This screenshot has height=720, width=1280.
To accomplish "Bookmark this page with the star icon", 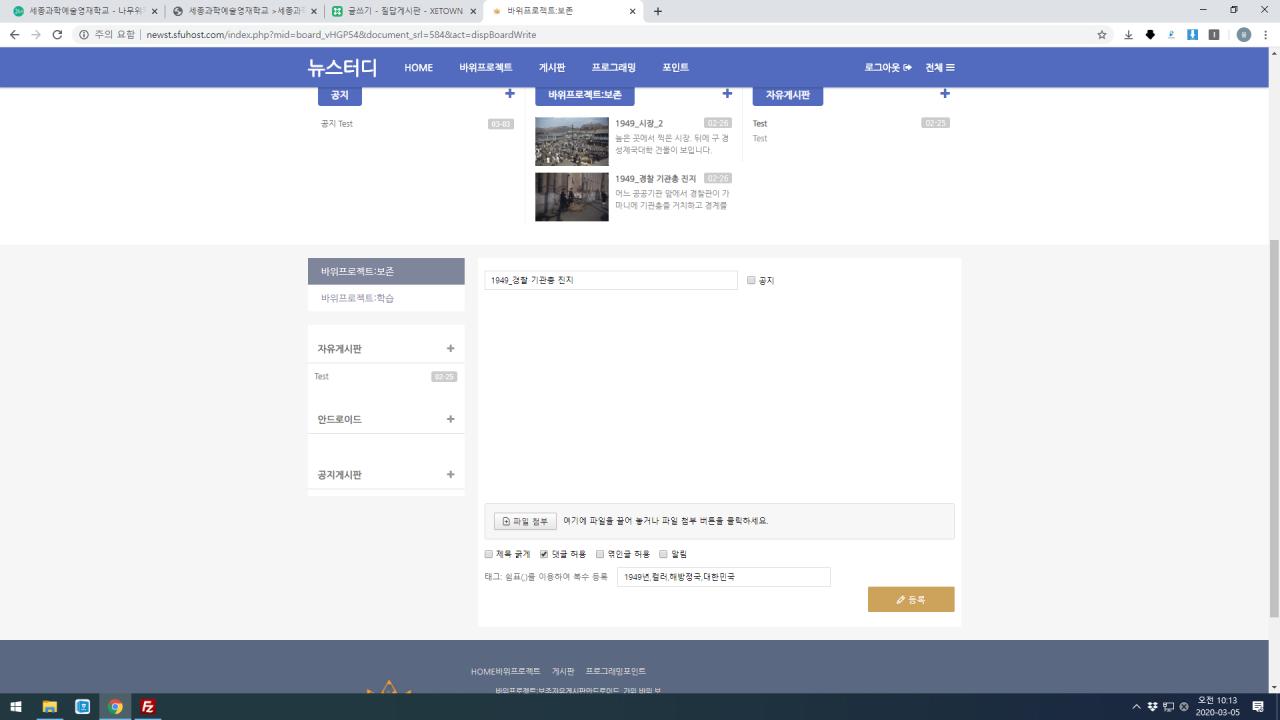I will point(1102,34).
